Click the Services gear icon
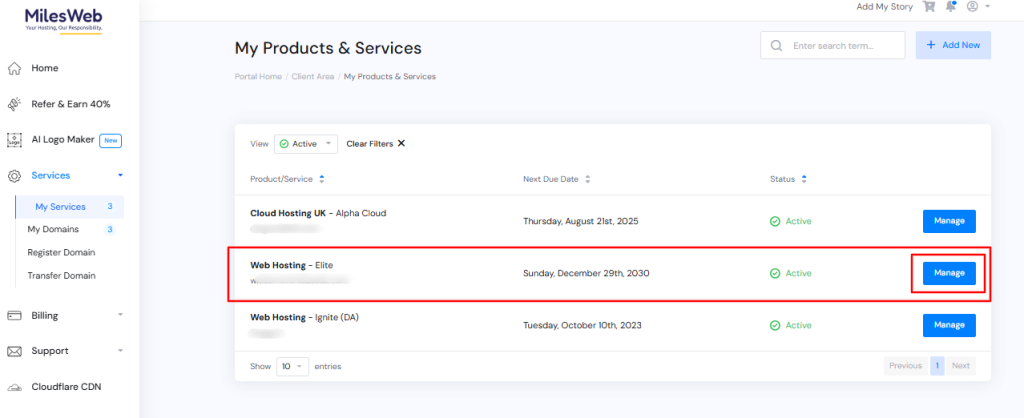Viewport: 1024px width, 418px height. [x=14, y=176]
